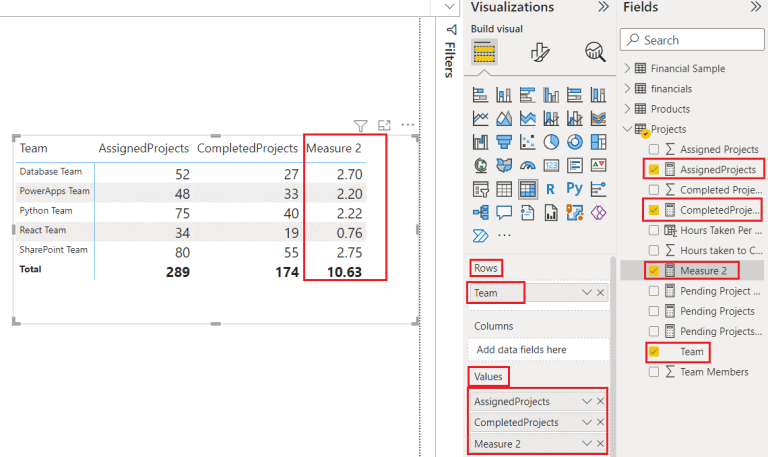Remove Team from Rows
768x457 pixels.
(x=600, y=292)
